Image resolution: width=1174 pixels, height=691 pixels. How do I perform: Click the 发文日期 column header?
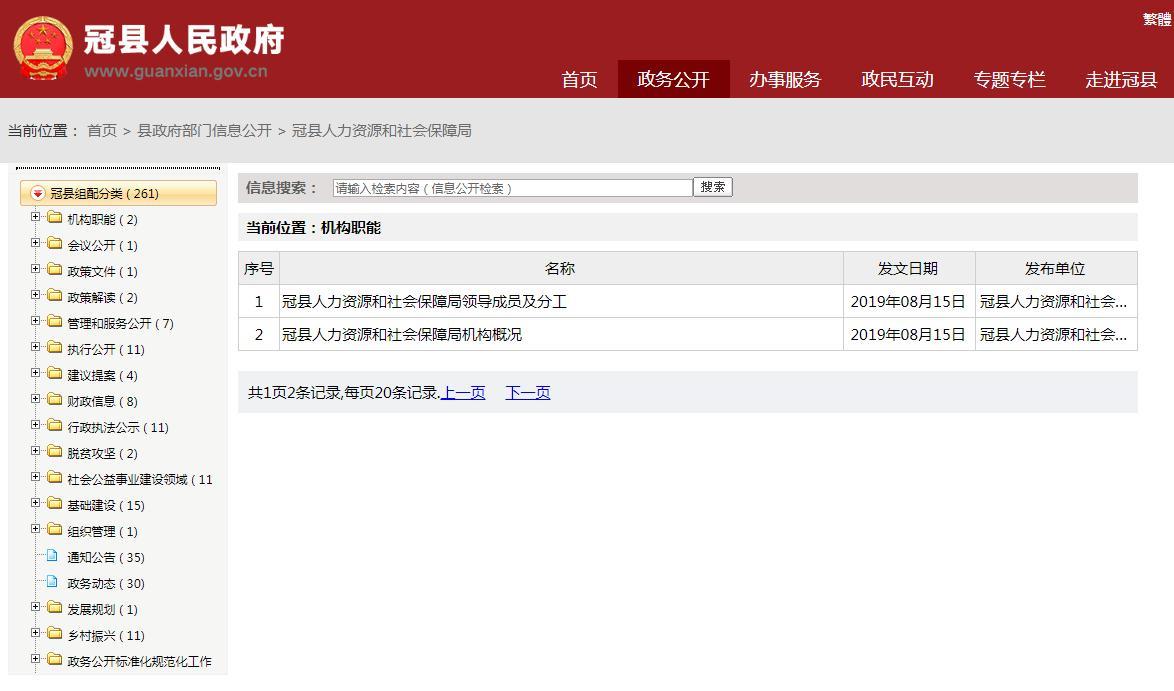(x=908, y=269)
